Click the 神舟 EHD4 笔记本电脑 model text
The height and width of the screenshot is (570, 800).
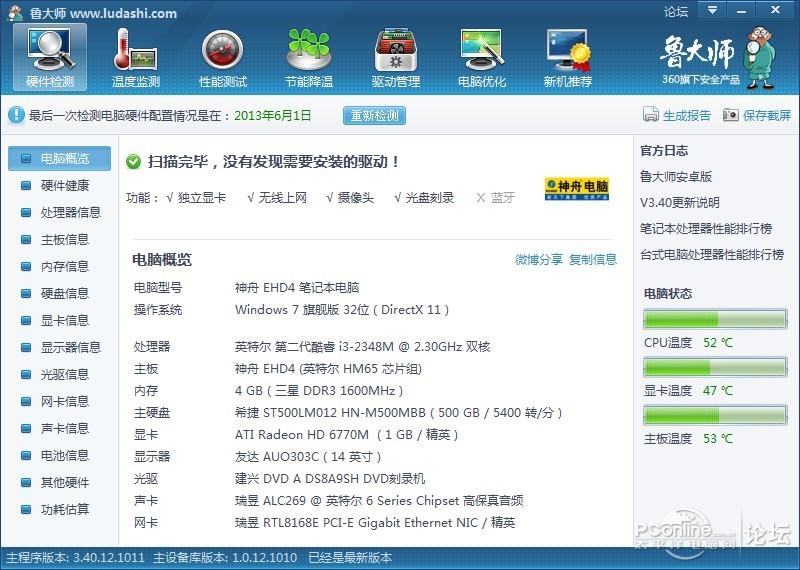point(297,288)
